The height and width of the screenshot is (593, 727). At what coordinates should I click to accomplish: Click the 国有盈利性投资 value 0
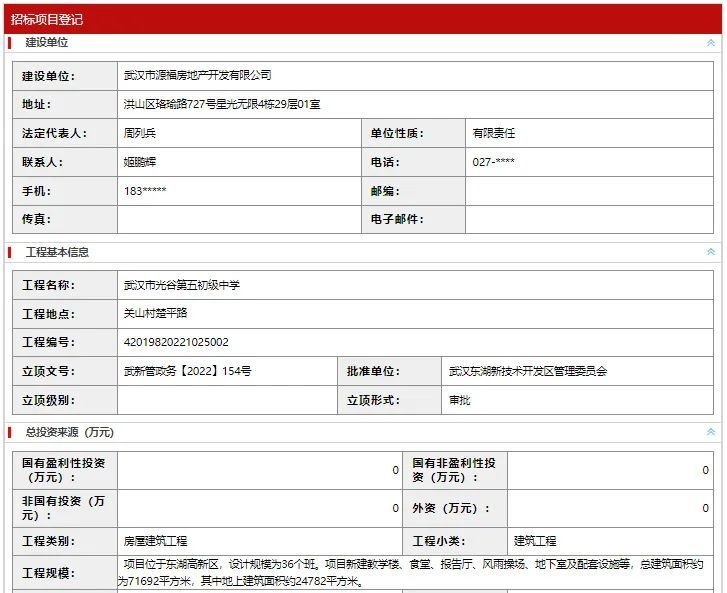395,470
